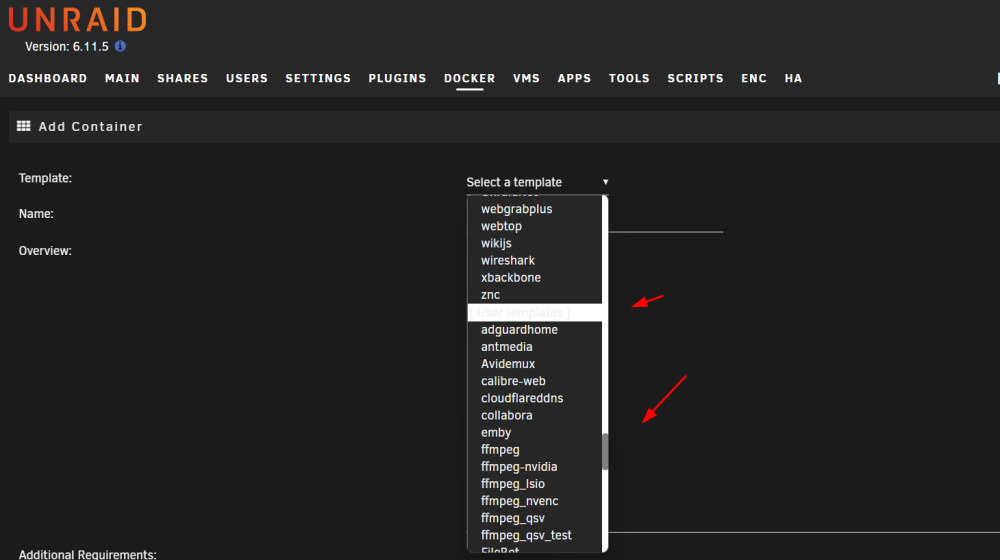The height and width of the screenshot is (560, 1000).
Task: Select the Docker tab
Action: (469, 78)
